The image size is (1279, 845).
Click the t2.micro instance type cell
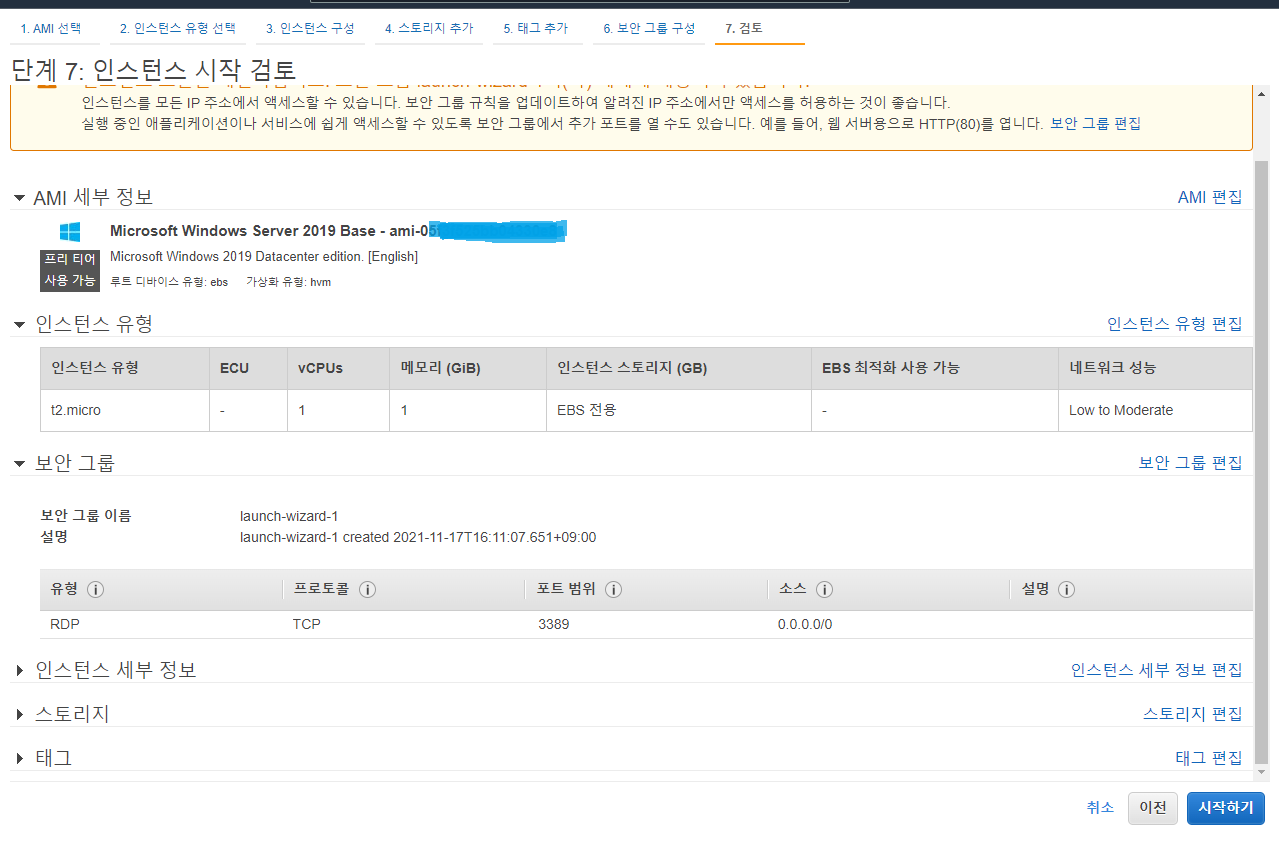(125, 410)
